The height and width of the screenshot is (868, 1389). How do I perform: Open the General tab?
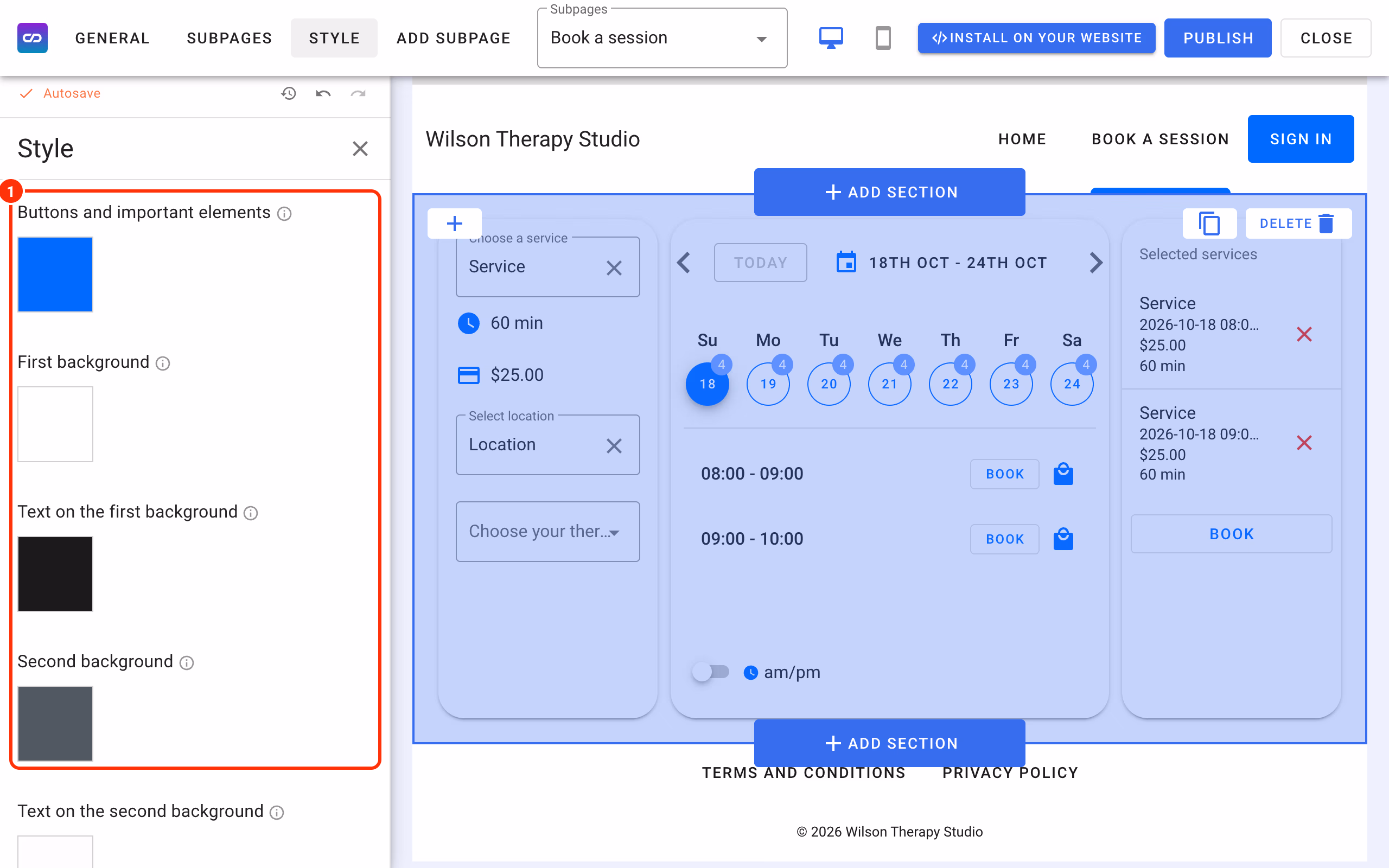112,38
